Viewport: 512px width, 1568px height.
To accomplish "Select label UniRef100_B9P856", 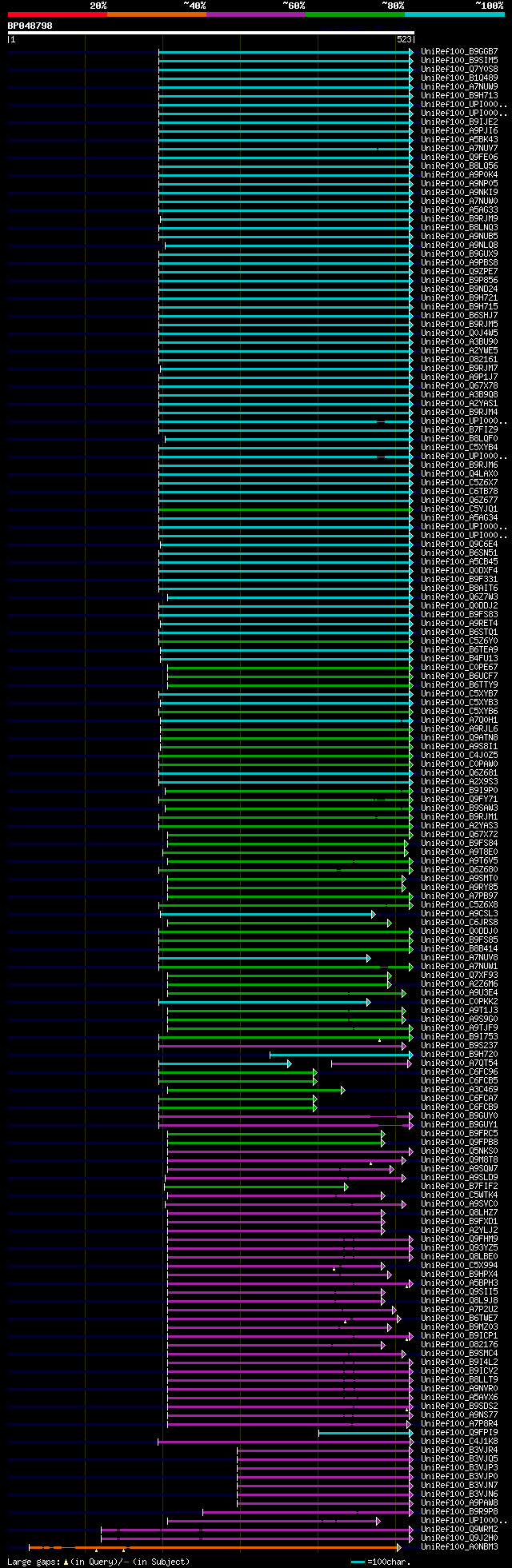I will pos(459,280).
